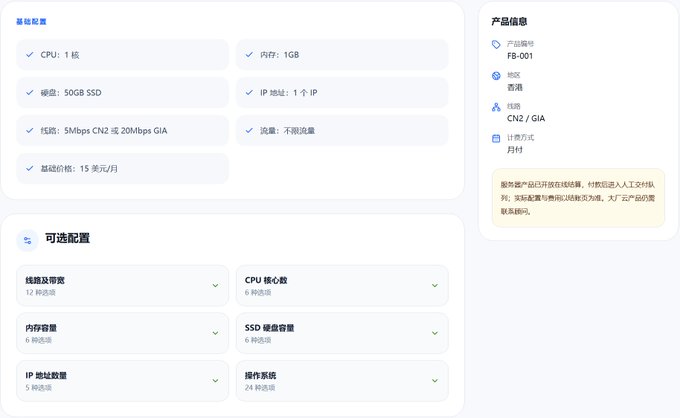This screenshot has height=418, width=680.
Task: Click text 流量: 不限流量
Action: pos(287,131)
